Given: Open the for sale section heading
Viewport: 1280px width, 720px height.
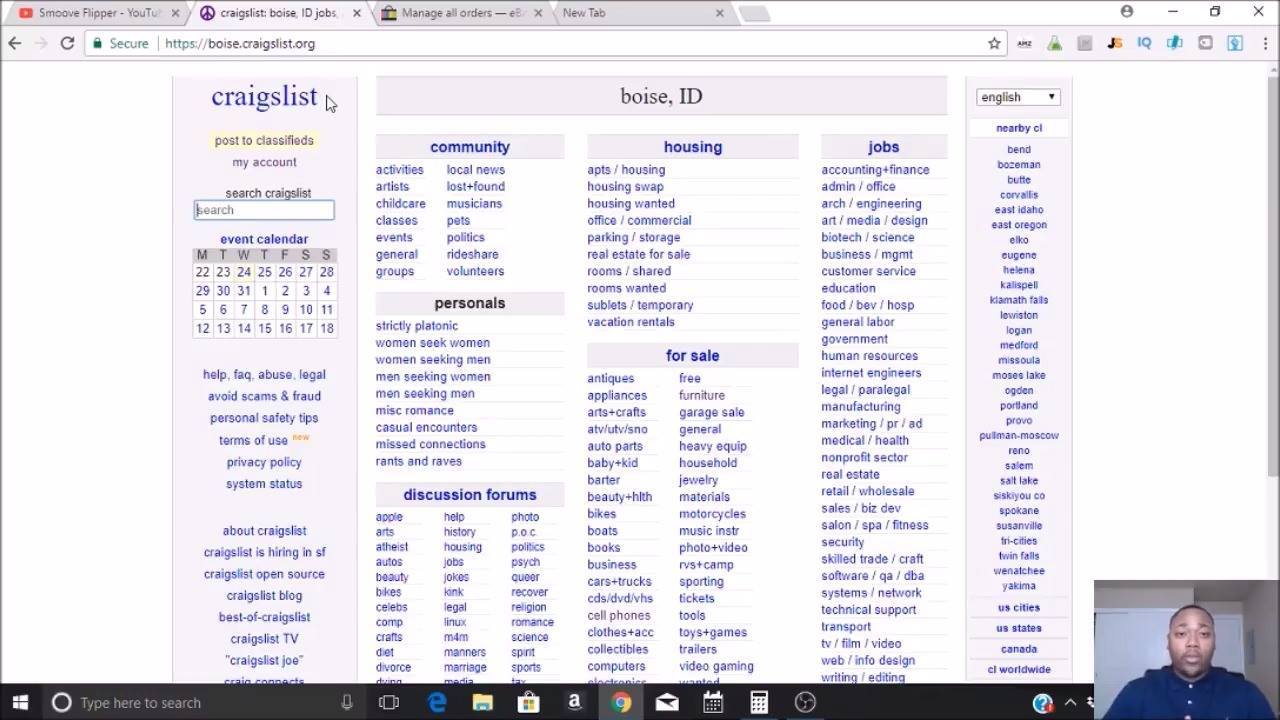Looking at the screenshot, I should pos(693,356).
